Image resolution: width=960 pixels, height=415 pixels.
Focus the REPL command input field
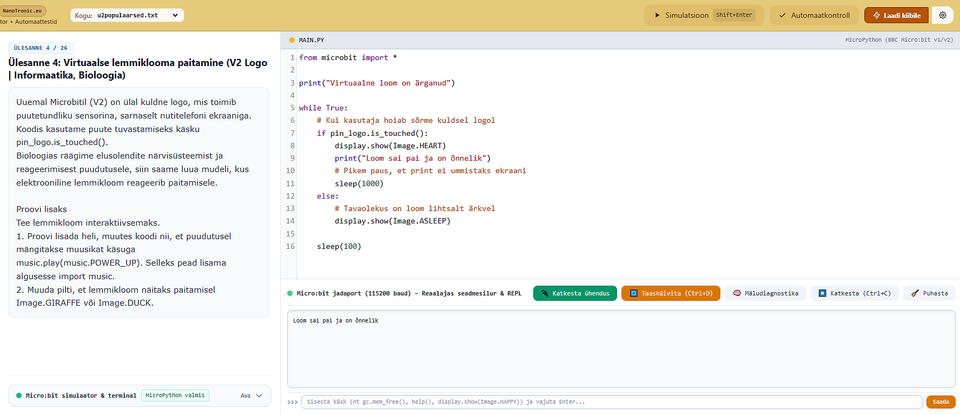tap(612, 402)
